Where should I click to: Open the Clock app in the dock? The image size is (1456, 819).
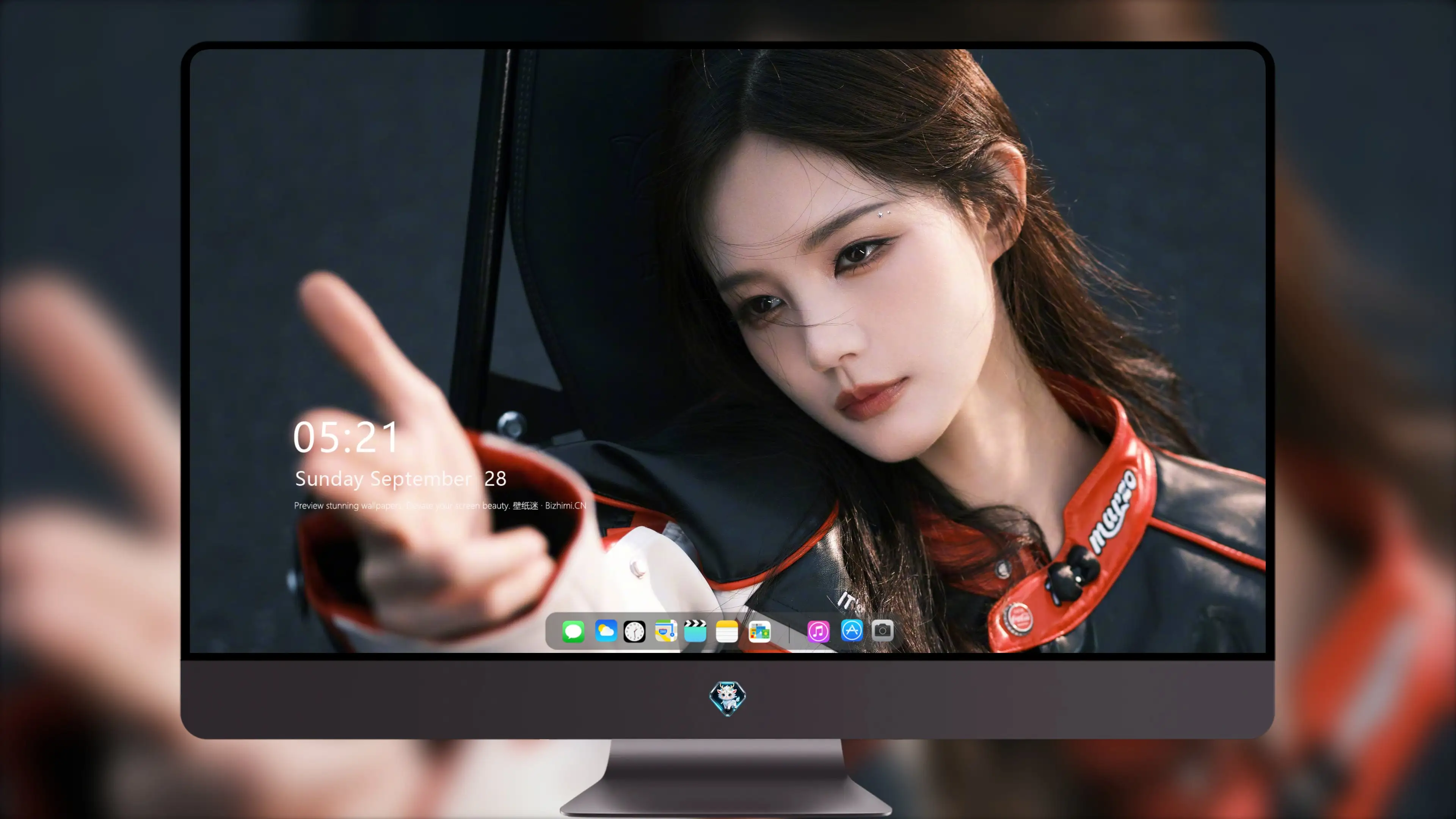[x=634, y=631]
